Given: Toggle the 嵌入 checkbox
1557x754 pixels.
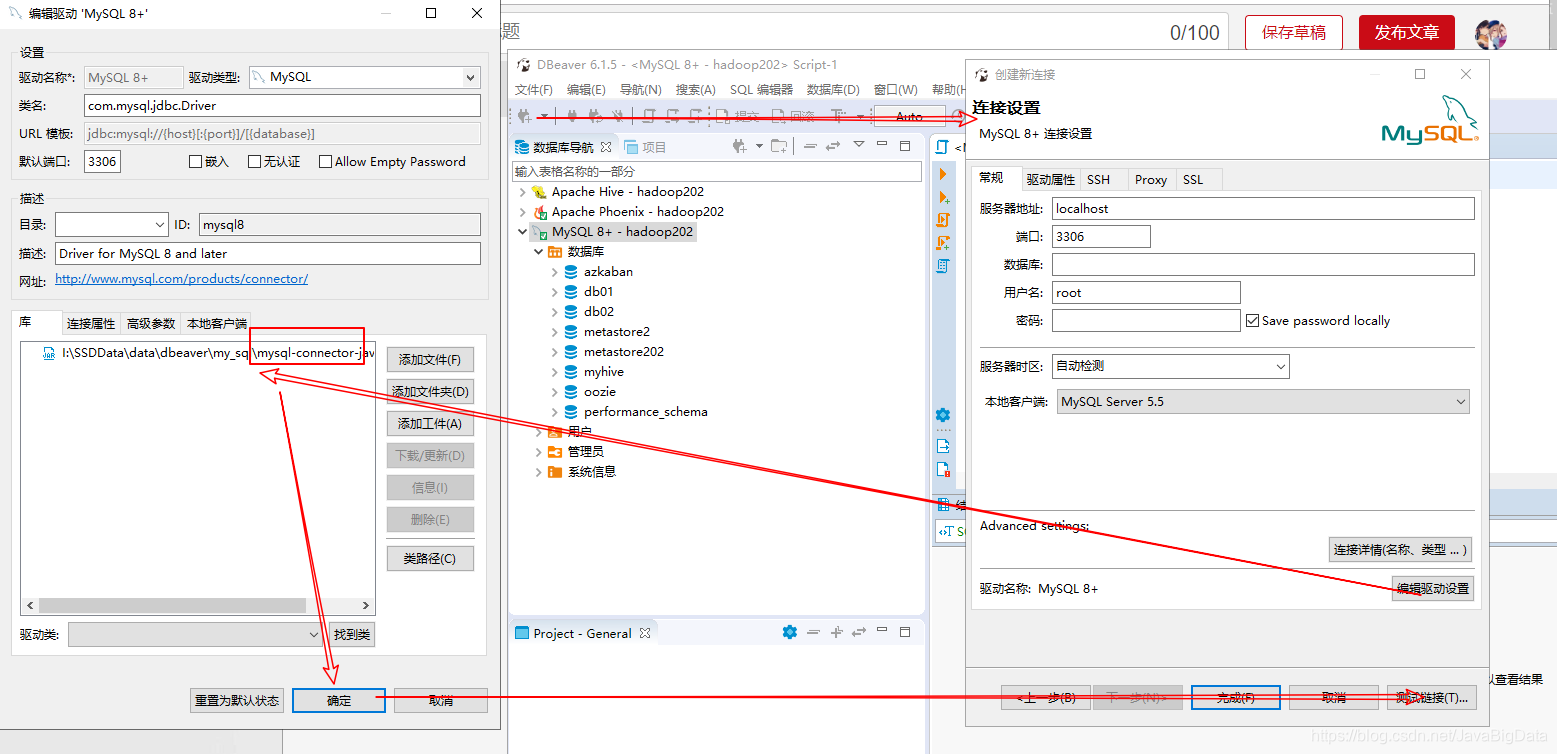Looking at the screenshot, I should 196,162.
